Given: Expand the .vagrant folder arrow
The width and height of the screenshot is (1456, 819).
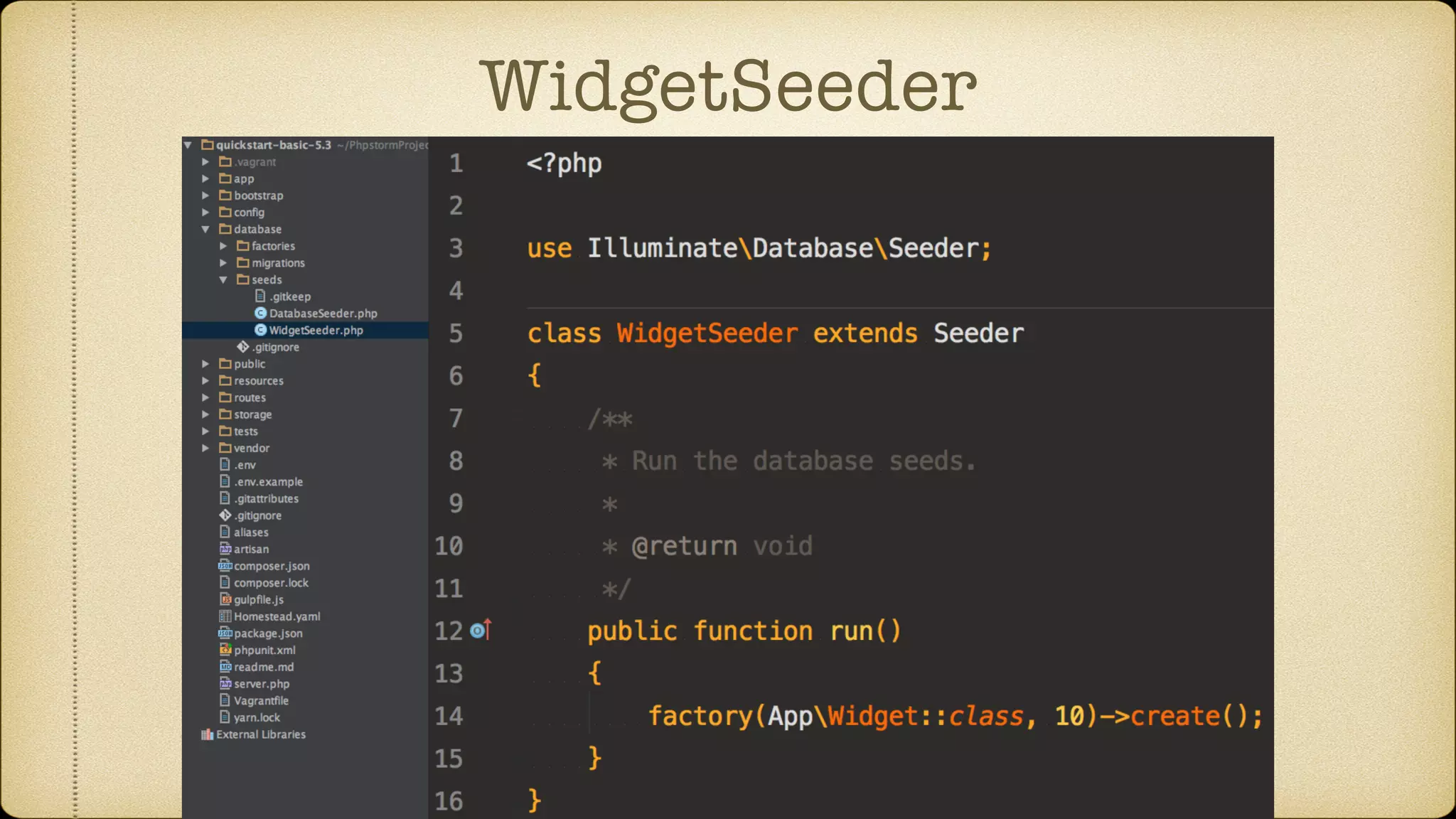Looking at the screenshot, I should pos(205,162).
